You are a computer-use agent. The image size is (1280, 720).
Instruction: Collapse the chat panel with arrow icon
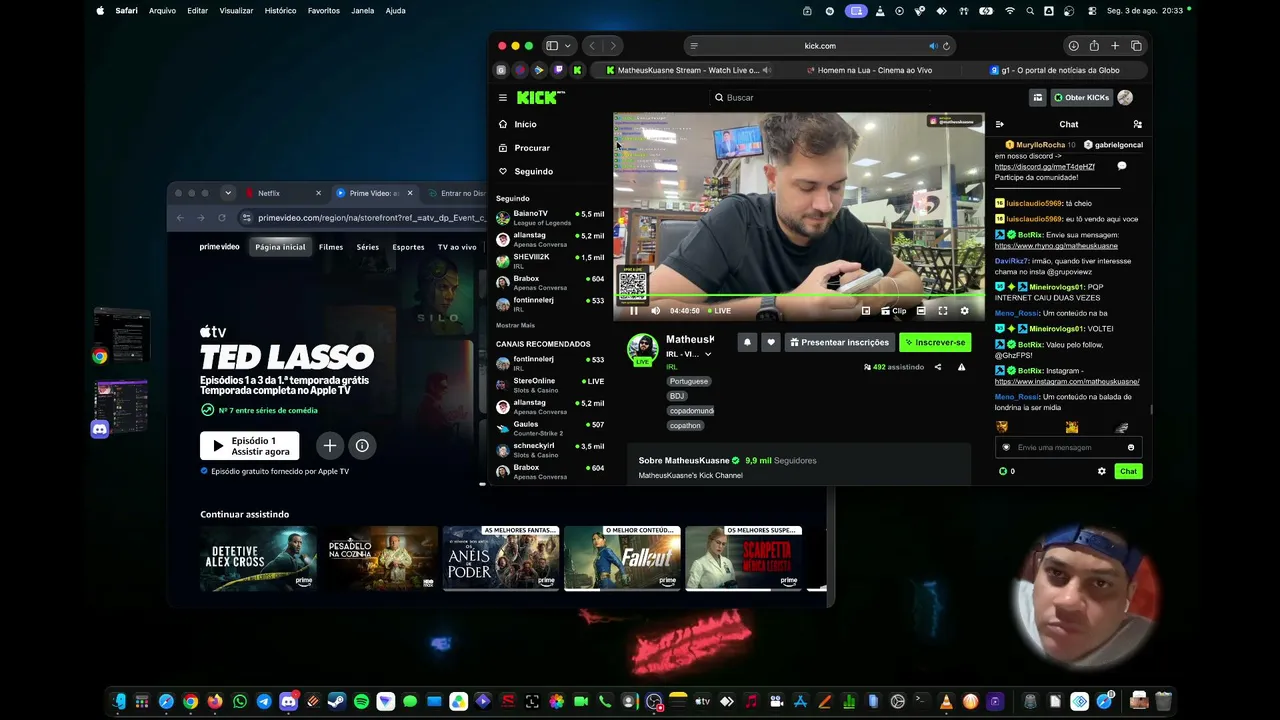point(999,125)
